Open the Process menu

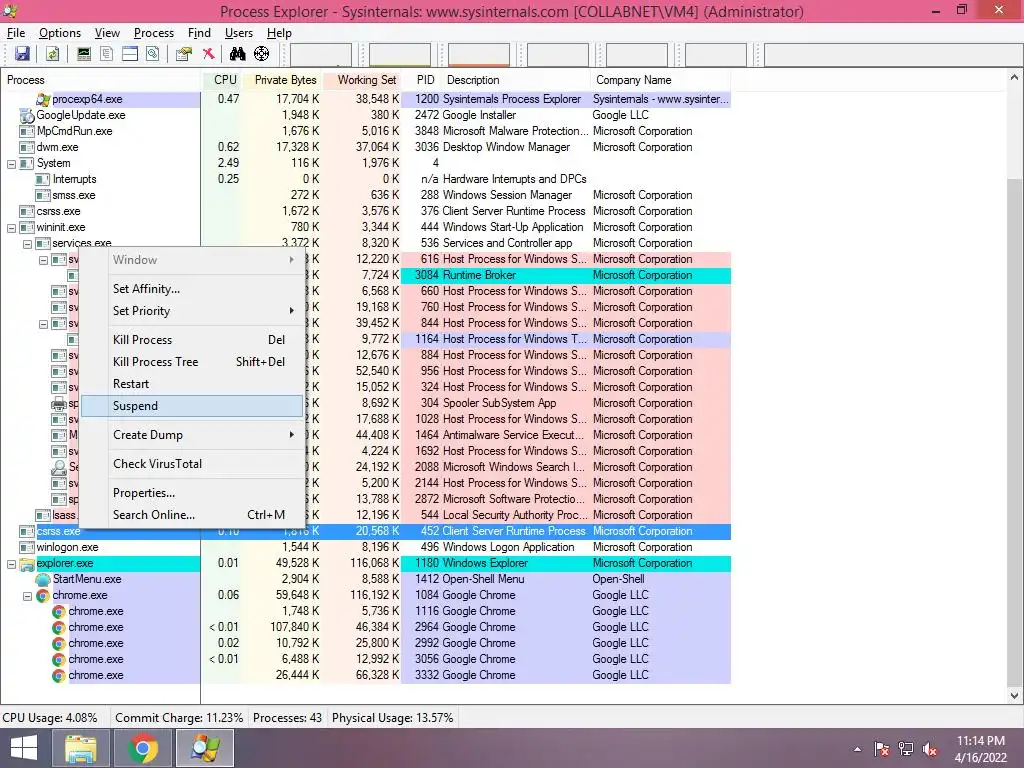(x=153, y=33)
